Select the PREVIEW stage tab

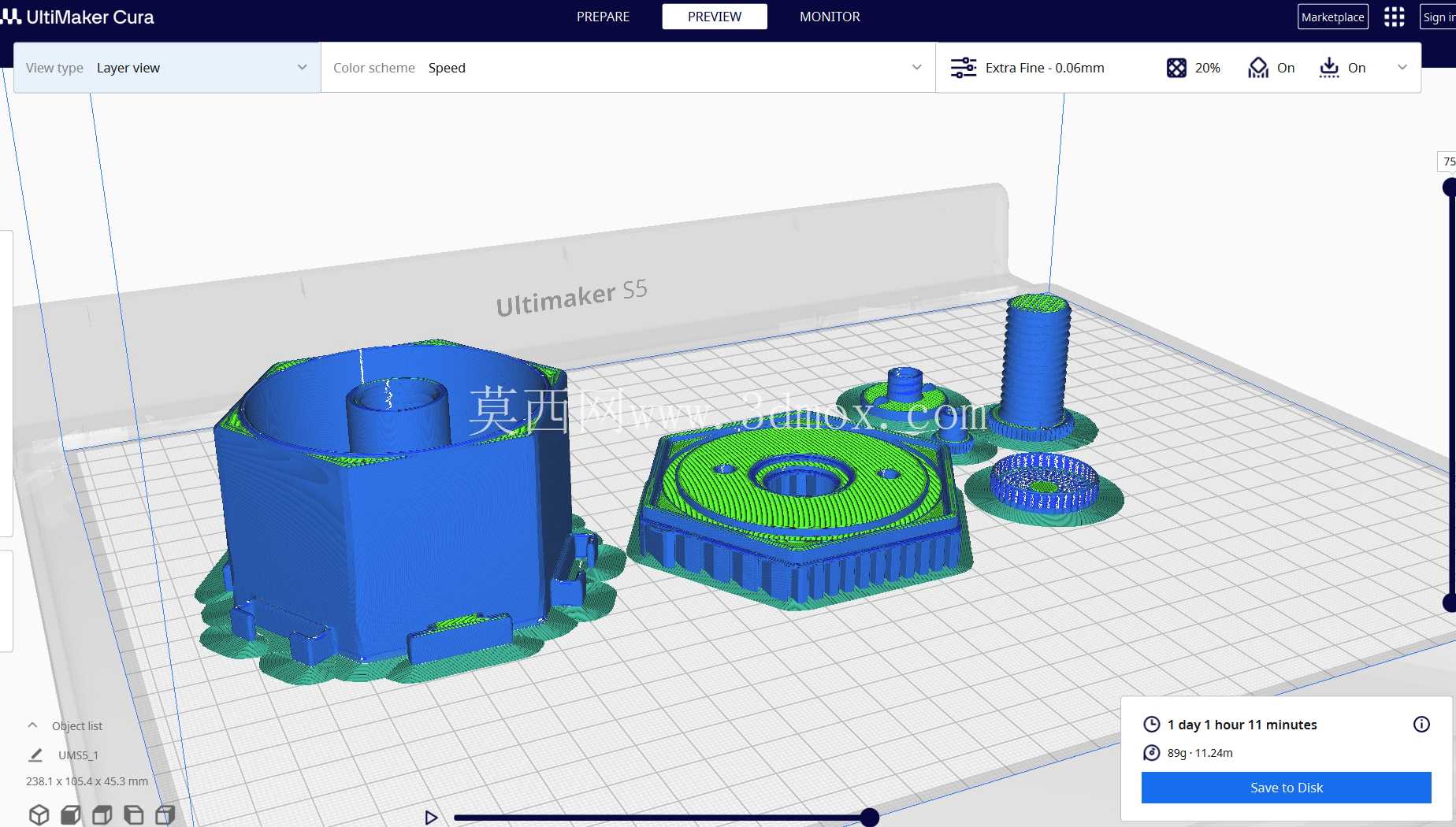coord(715,17)
